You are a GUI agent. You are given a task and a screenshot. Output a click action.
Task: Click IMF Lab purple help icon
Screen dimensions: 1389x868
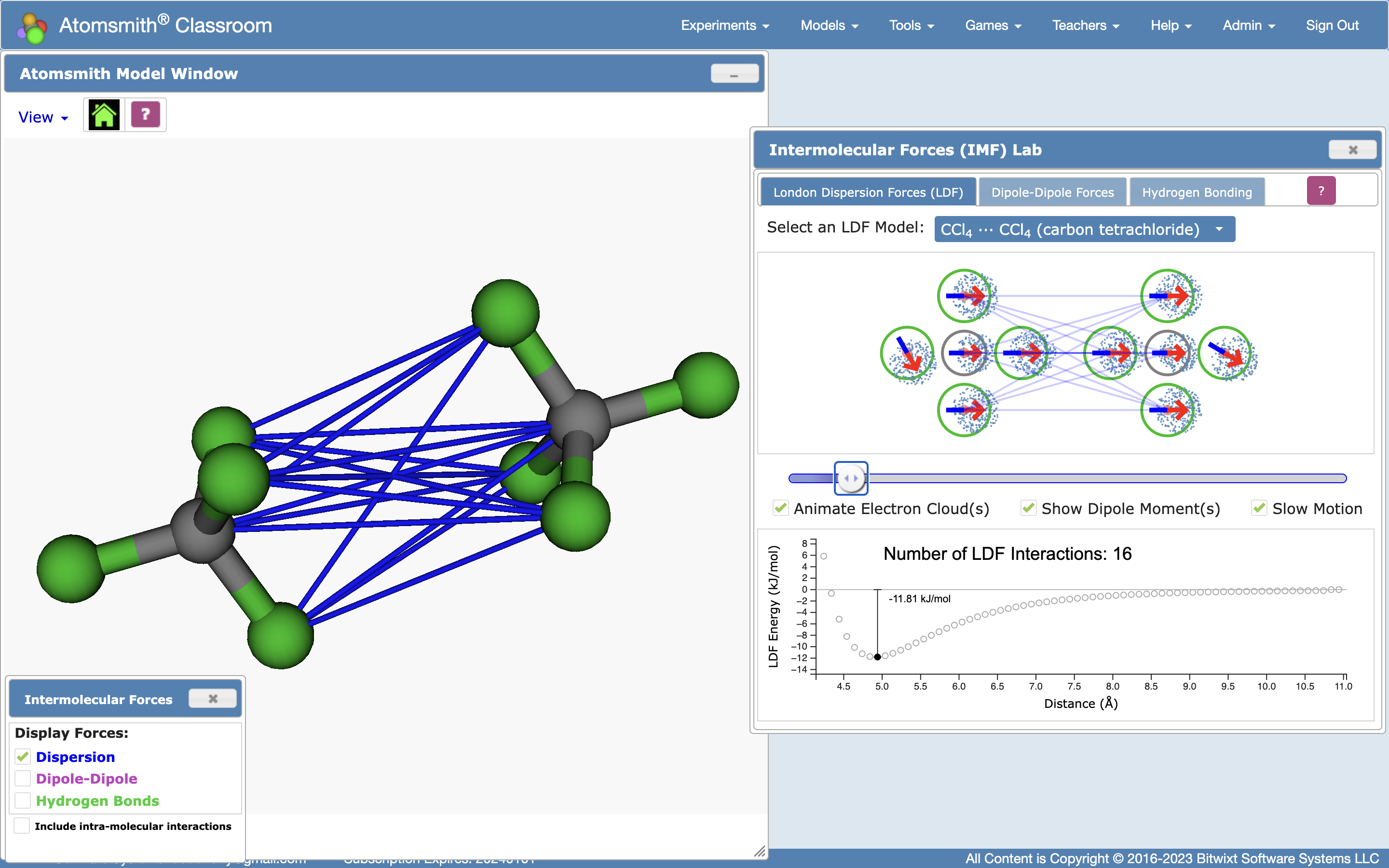[1321, 191]
